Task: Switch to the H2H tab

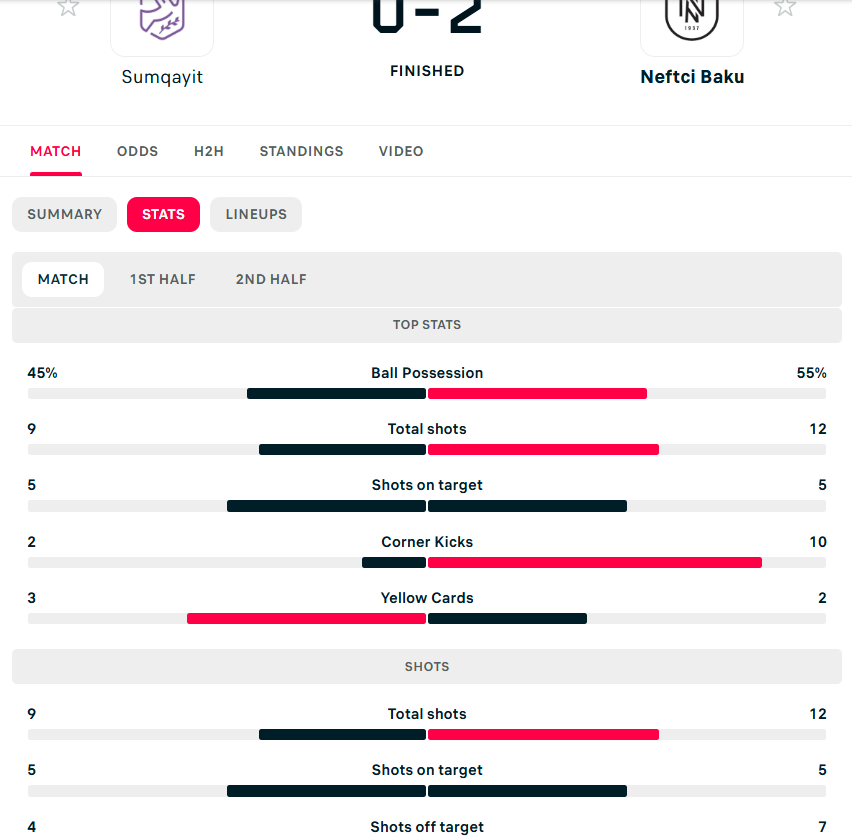Action: pos(209,152)
